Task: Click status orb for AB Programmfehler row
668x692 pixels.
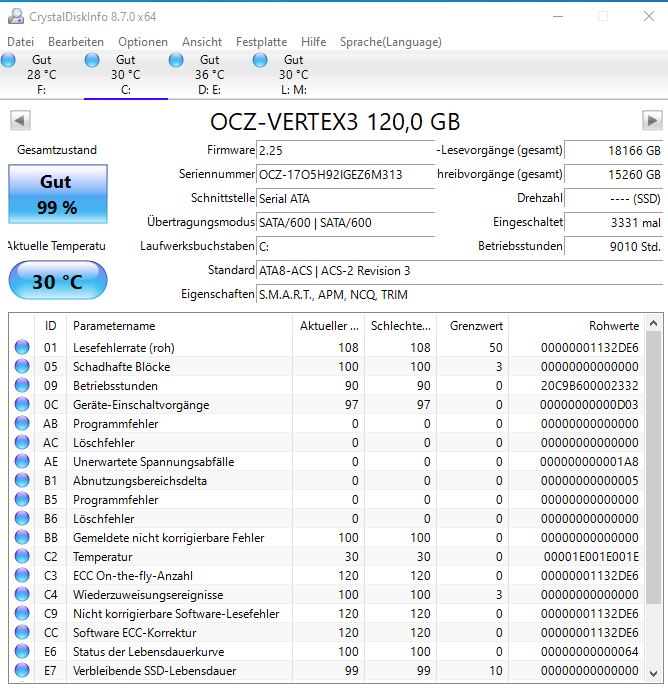Action: 22,423
